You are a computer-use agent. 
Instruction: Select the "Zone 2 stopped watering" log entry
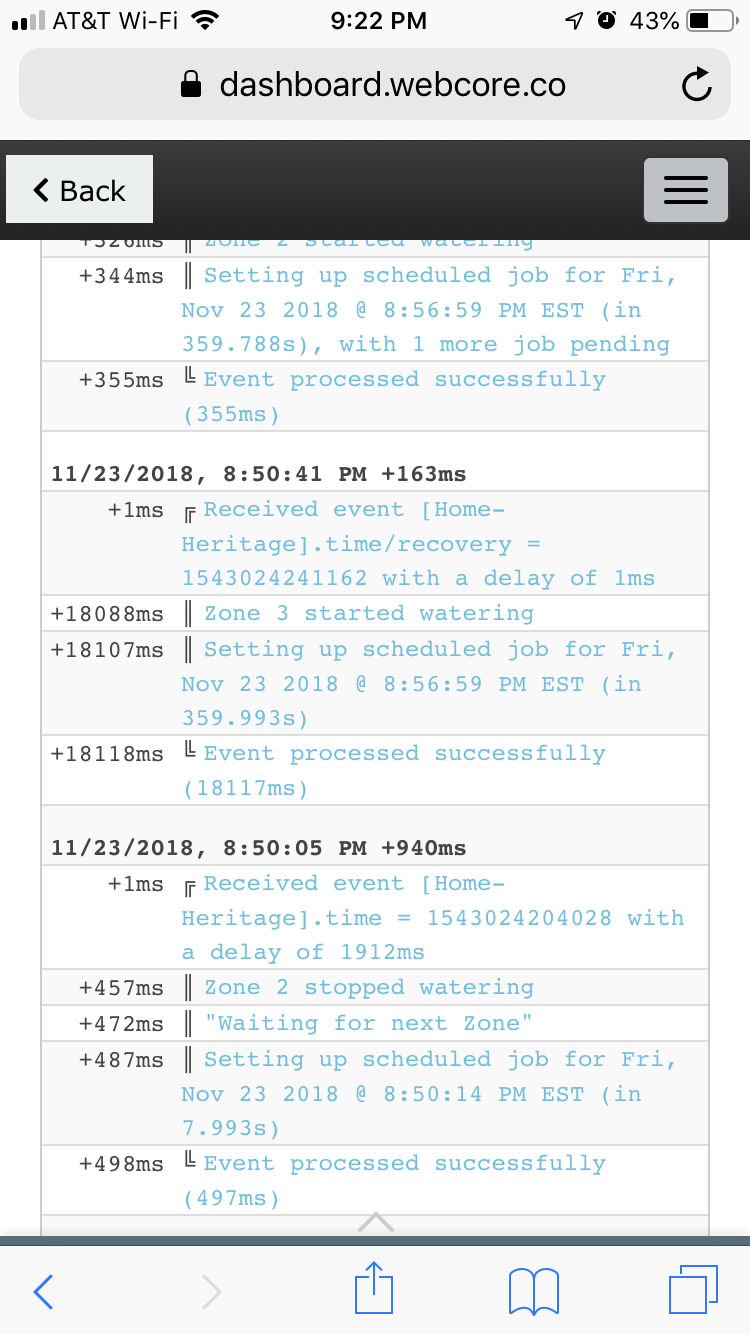[x=369, y=987]
